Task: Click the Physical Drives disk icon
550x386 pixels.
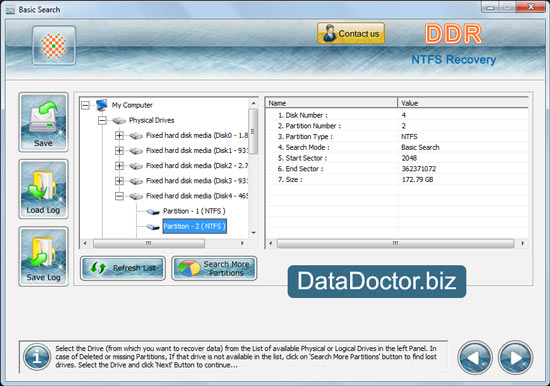Action: pyautogui.click(x=119, y=121)
